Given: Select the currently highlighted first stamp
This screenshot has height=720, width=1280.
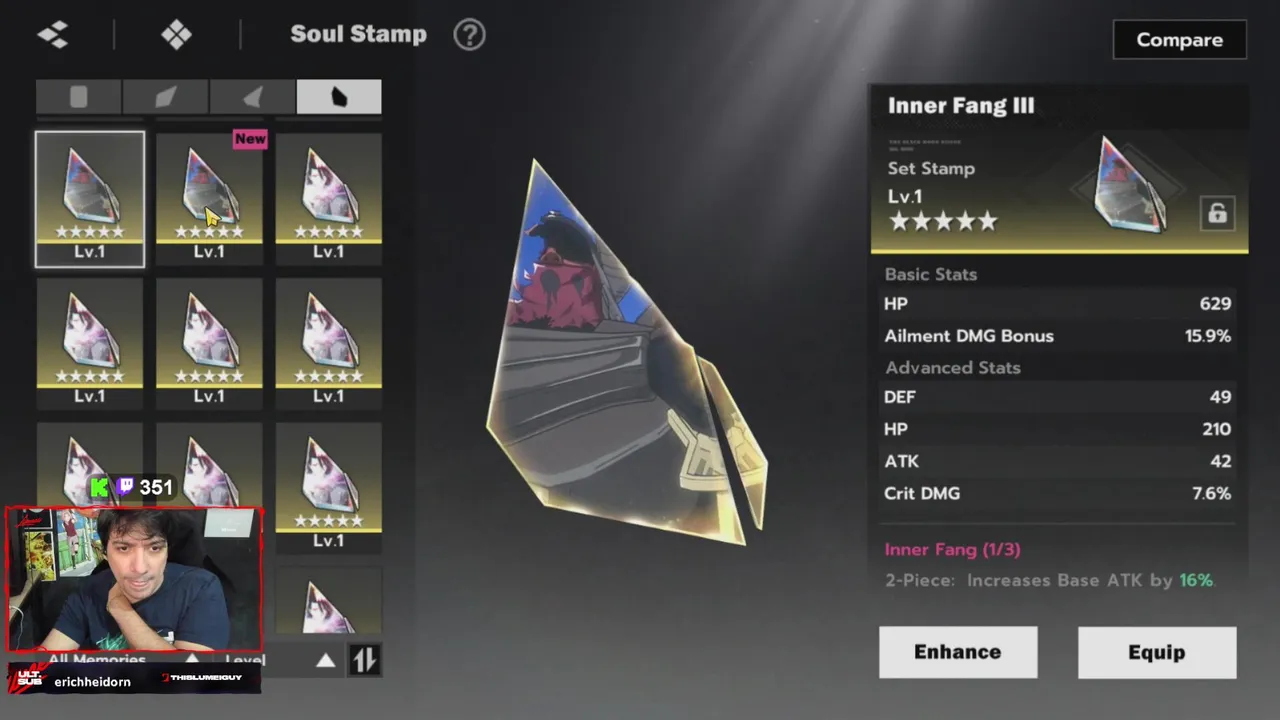Looking at the screenshot, I should click(90, 199).
